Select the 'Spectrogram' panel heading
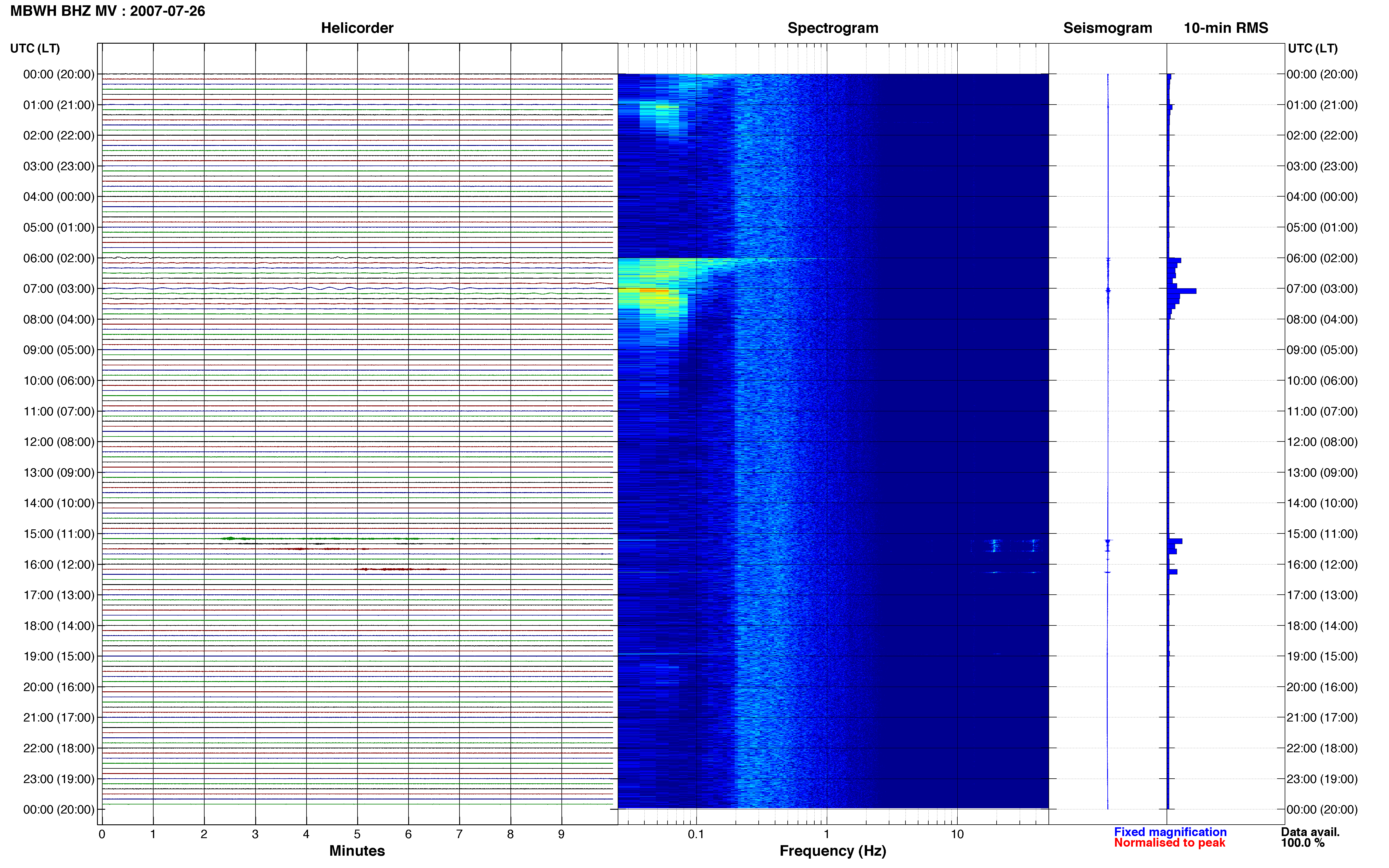 [833, 28]
